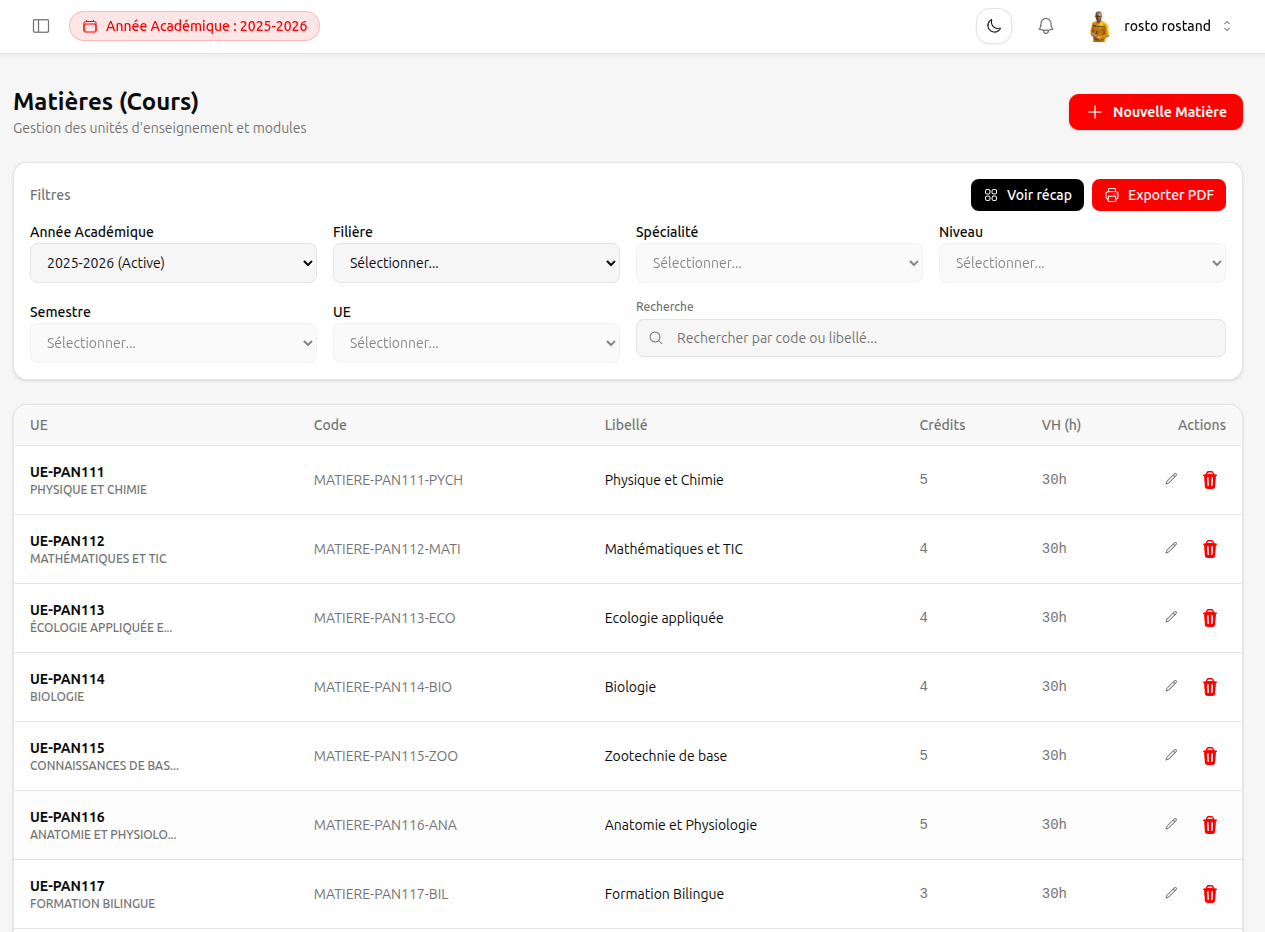Image resolution: width=1265 pixels, height=932 pixels.
Task: Edit the Zootechnie de base row
Action: [x=1171, y=755]
